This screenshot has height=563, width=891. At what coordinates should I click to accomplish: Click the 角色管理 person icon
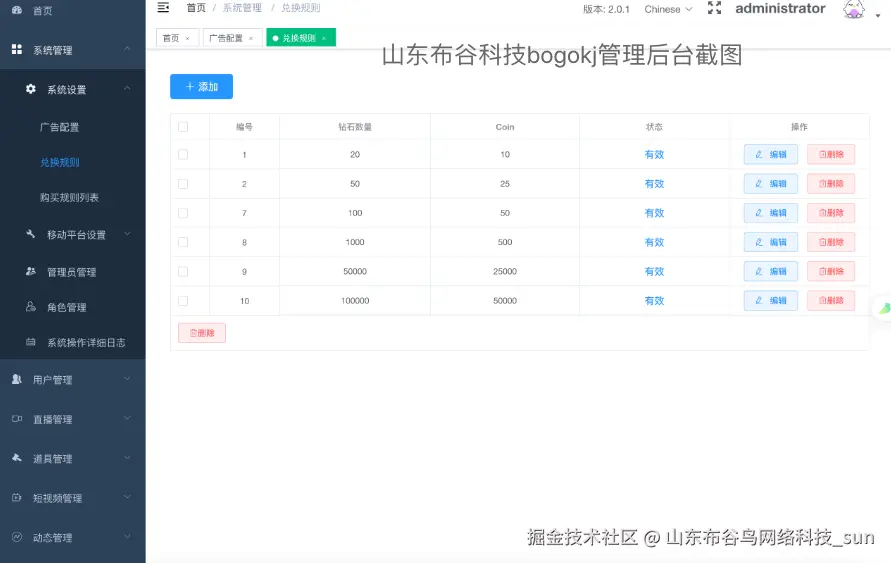31,306
